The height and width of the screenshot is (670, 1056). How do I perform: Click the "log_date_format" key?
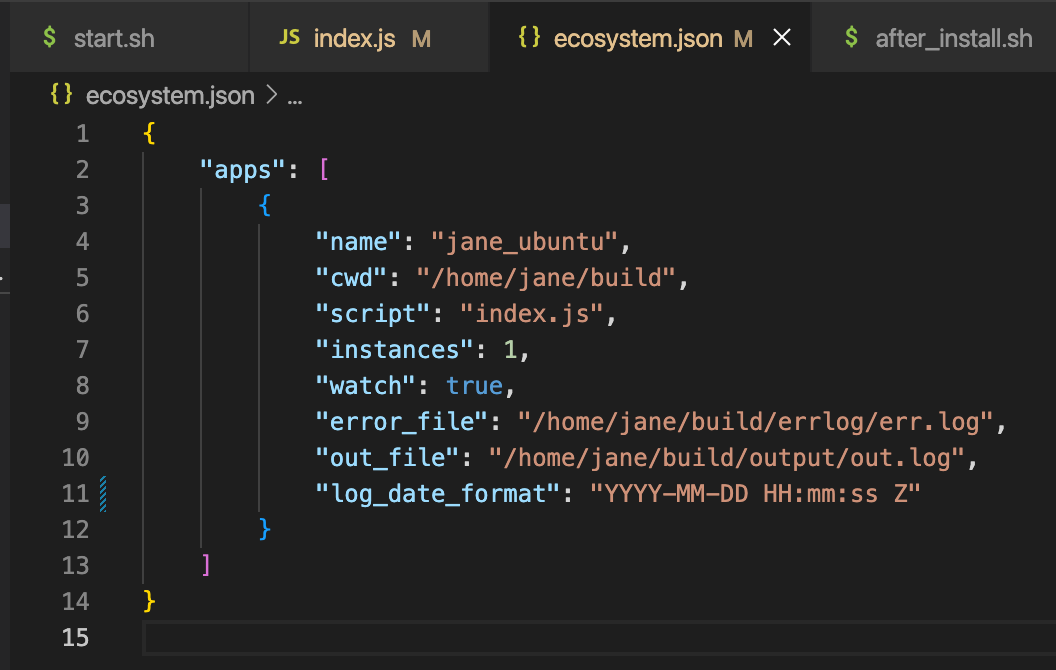tap(438, 494)
